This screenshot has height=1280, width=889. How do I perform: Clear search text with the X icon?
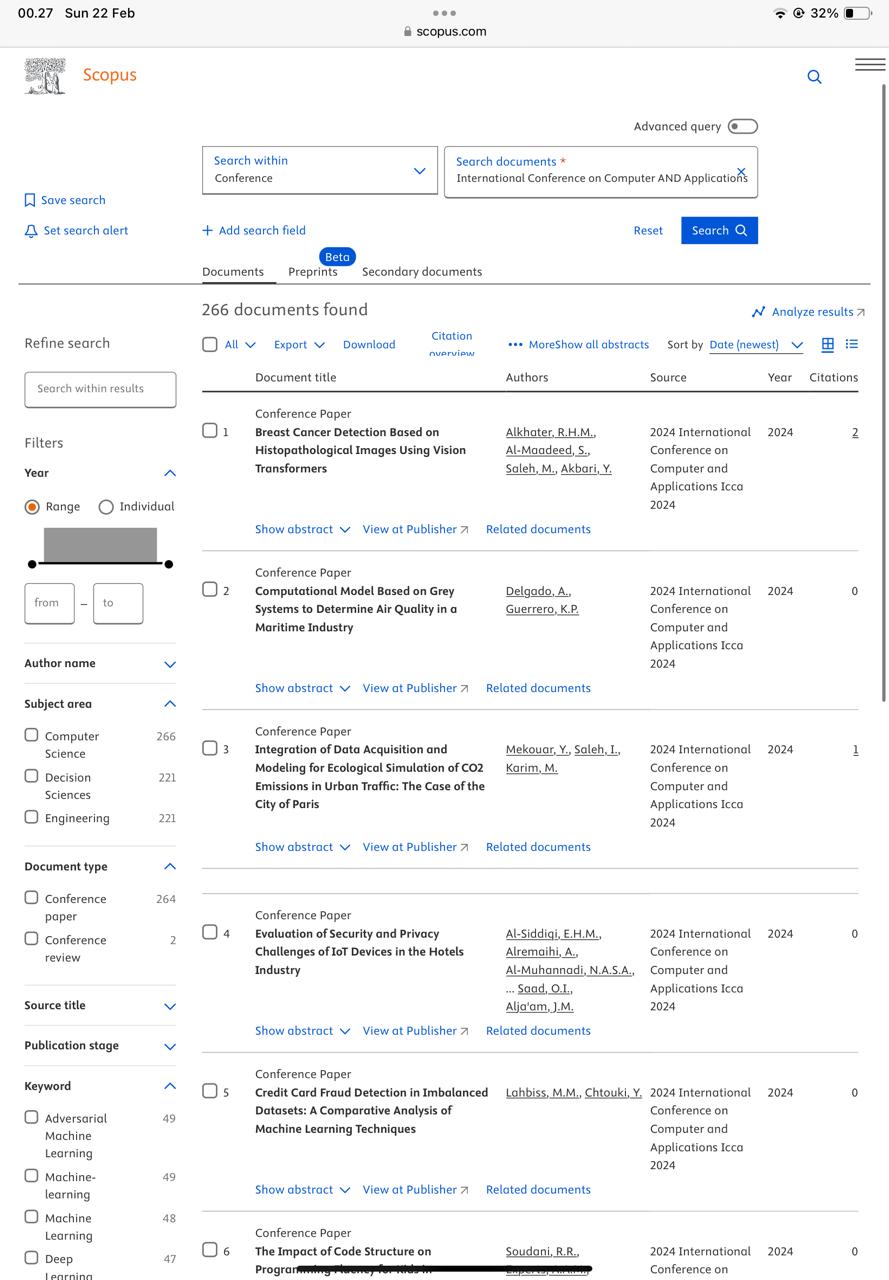click(741, 172)
